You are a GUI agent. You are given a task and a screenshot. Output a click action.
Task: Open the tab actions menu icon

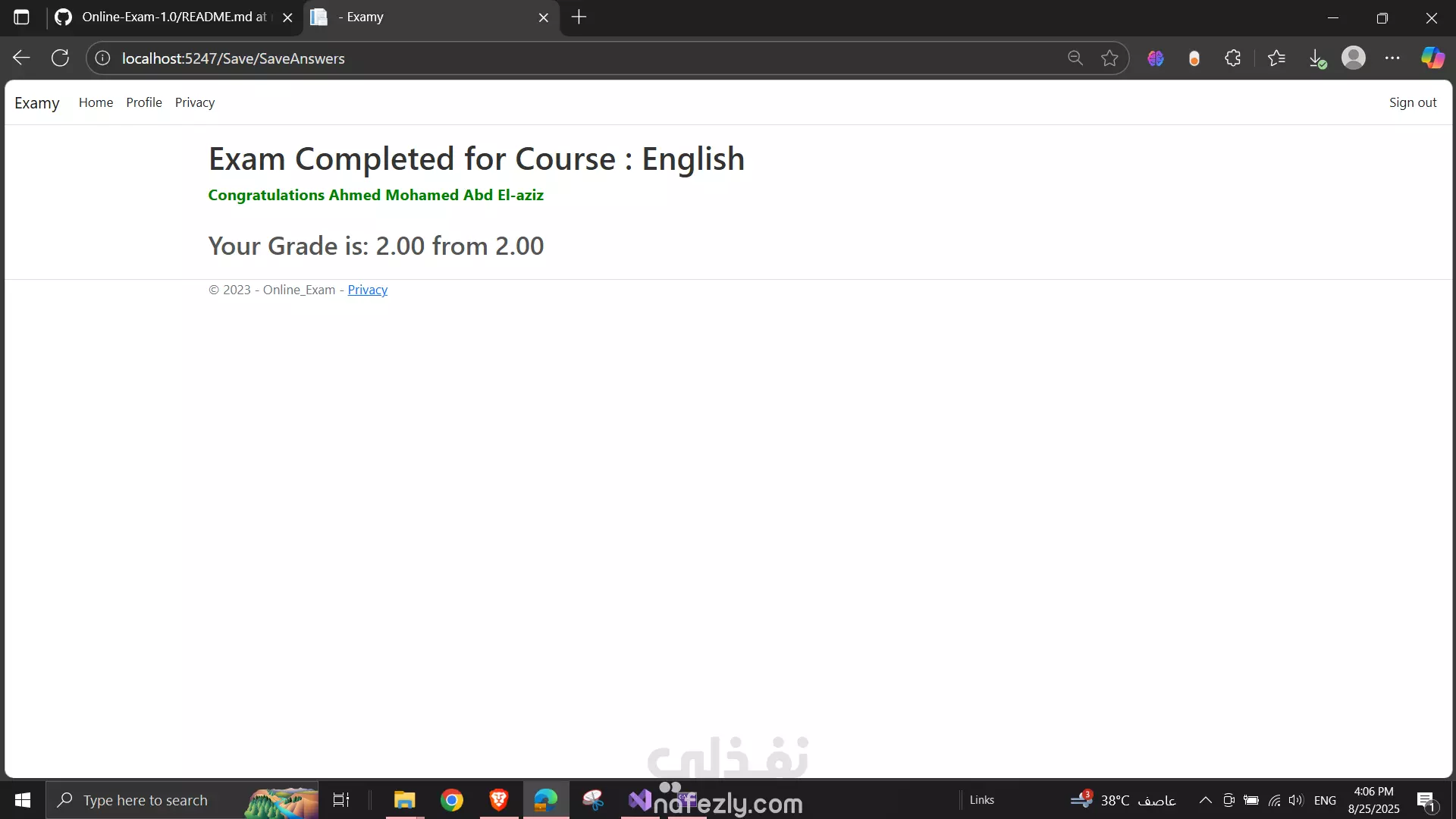coord(21,17)
